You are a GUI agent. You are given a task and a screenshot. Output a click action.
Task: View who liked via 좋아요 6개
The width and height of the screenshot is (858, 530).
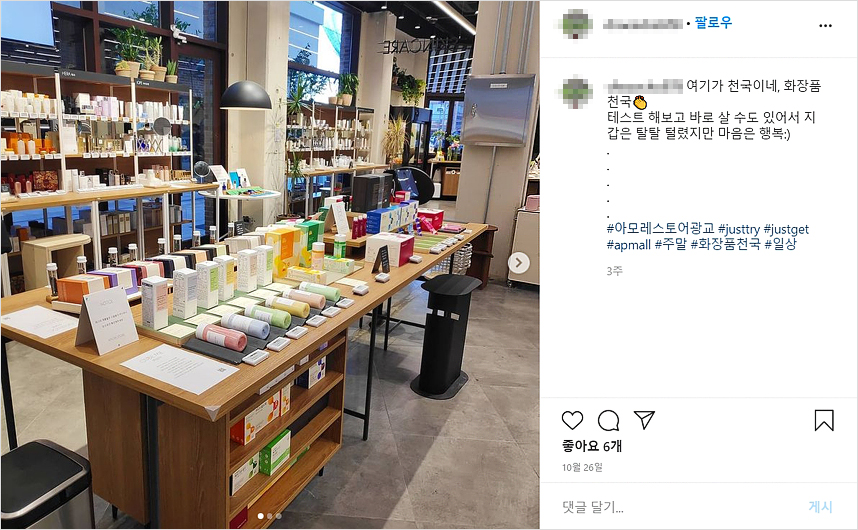tap(592, 446)
